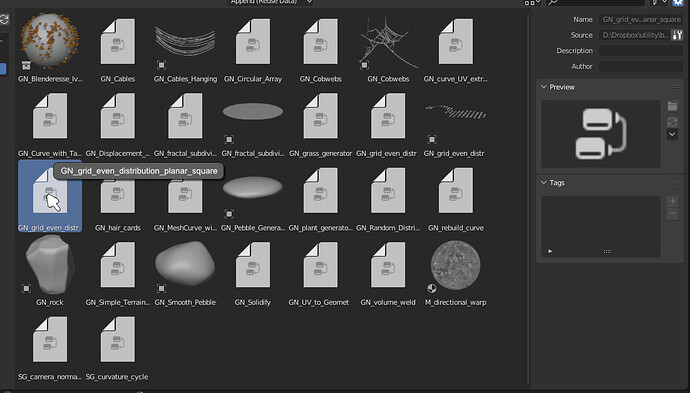The image size is (690, 393).
Task: Select the GN_UV_to_Geomet asset
Action: tap(320, 271)
